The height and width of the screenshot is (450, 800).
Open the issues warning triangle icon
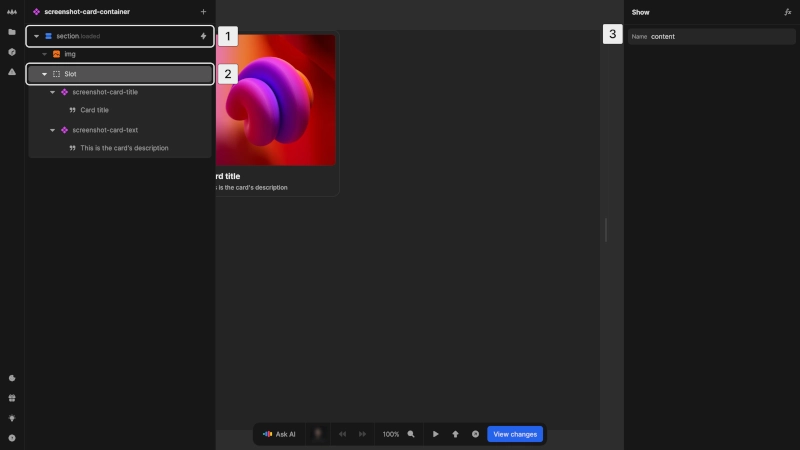12,72
